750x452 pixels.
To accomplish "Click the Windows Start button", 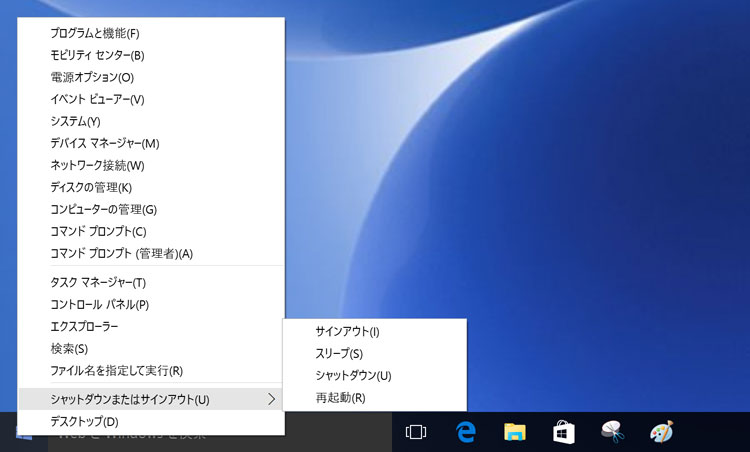I will (24, 432).
